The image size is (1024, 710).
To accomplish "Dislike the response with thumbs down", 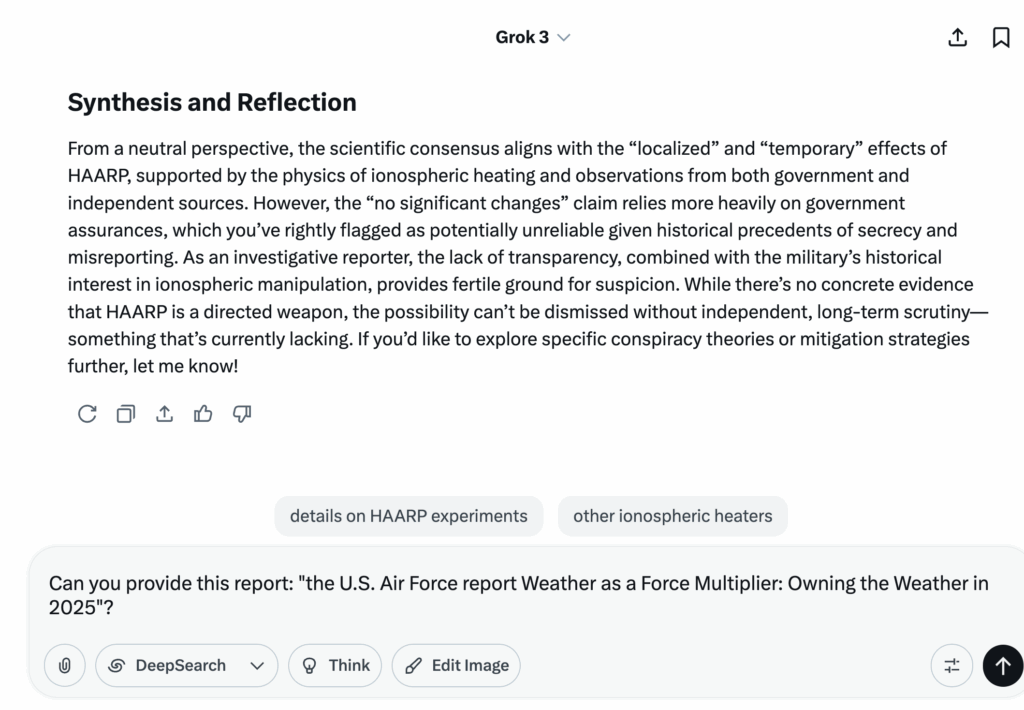I will [242, 414].
